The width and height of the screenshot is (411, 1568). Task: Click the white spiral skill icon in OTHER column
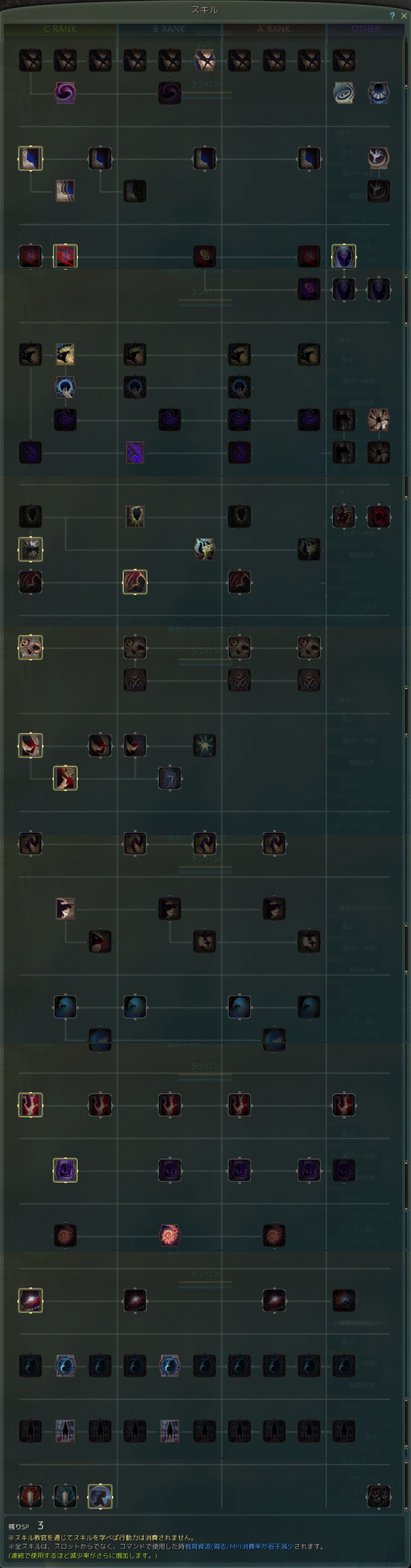(344, 93)
